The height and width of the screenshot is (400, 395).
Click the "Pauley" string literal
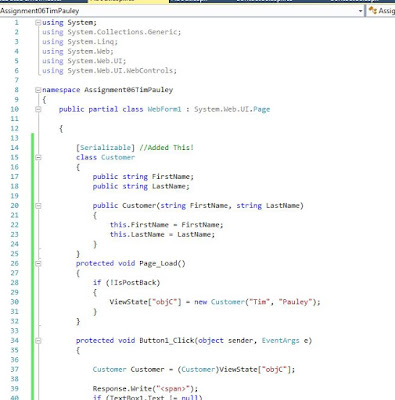pos(295,302)
